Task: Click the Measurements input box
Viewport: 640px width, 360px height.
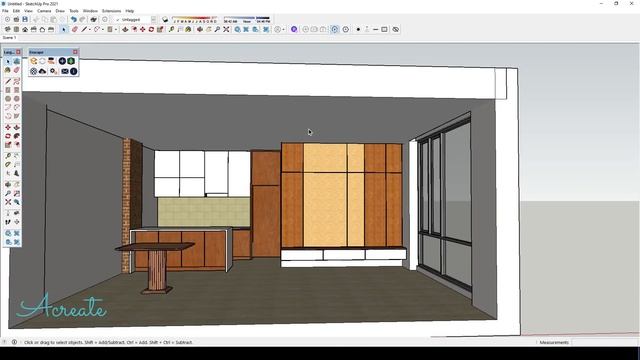Action: tap(604, 342)
